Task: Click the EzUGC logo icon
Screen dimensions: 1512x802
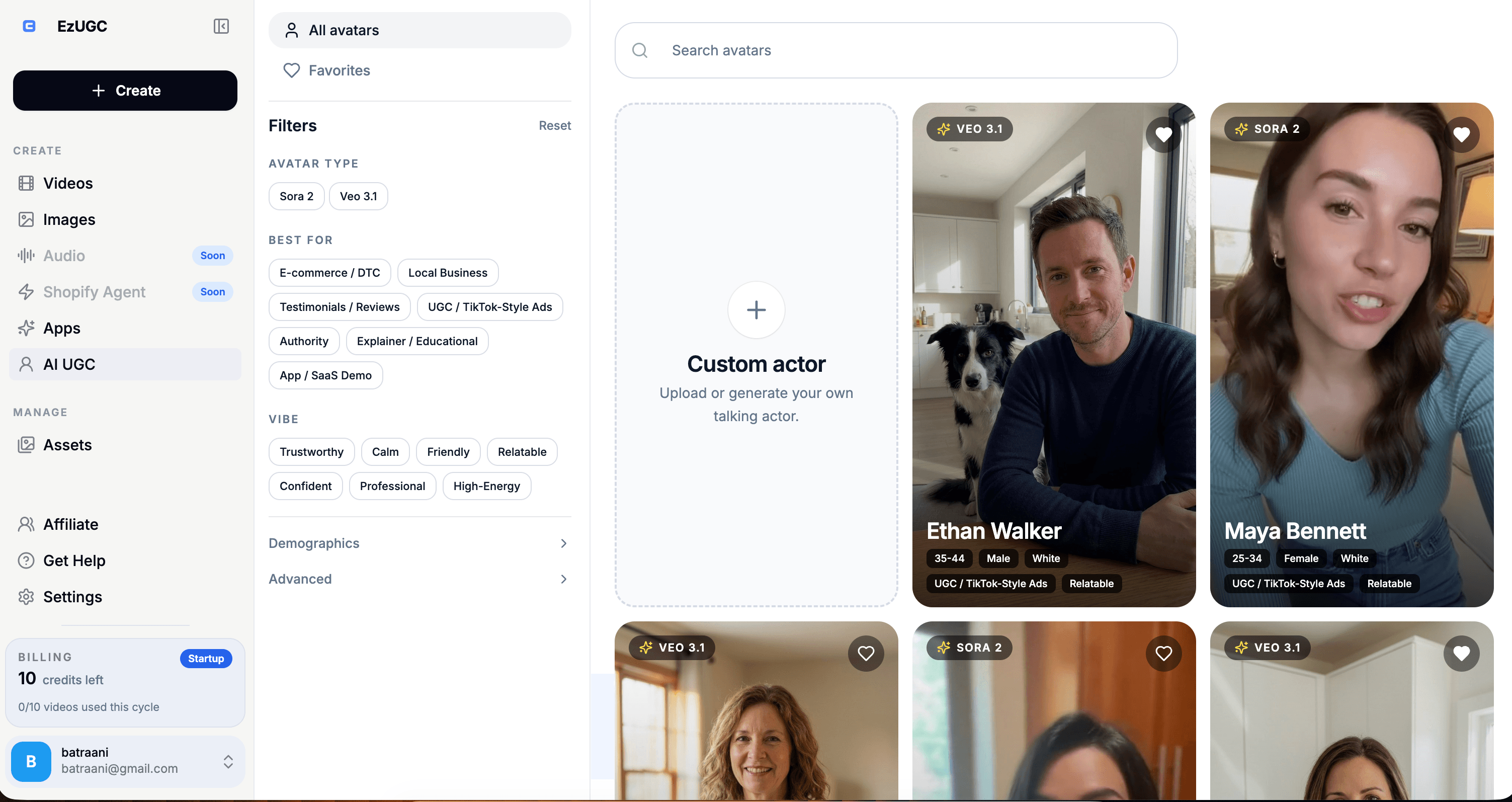Action: pyautogui.click(x=29, y=27)
